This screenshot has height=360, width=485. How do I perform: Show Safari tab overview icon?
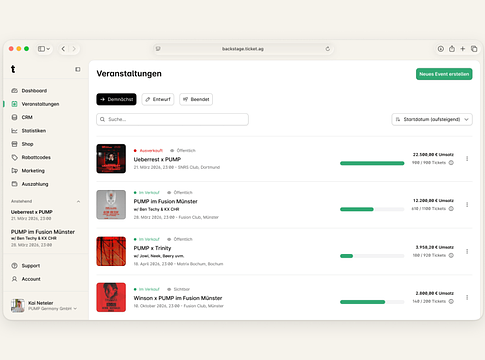474,49
